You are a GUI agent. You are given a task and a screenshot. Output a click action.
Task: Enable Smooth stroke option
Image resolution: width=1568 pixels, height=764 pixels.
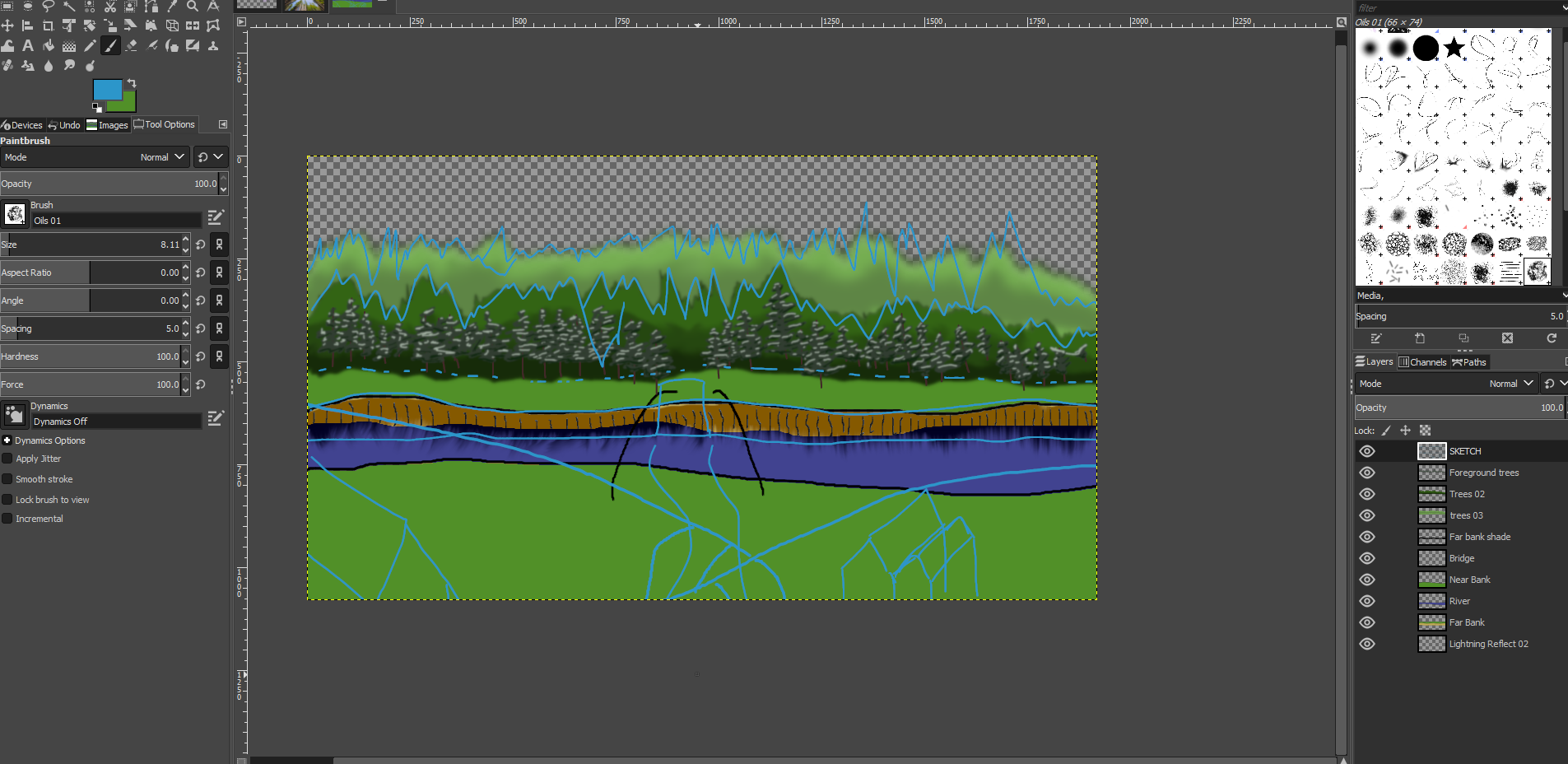(7, 479)
